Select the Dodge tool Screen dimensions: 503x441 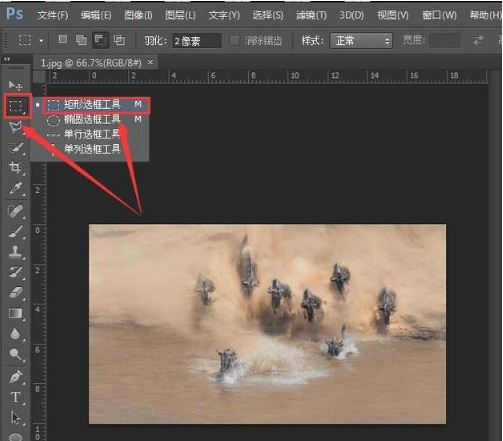pyautogui.click(x=15, y=354)
